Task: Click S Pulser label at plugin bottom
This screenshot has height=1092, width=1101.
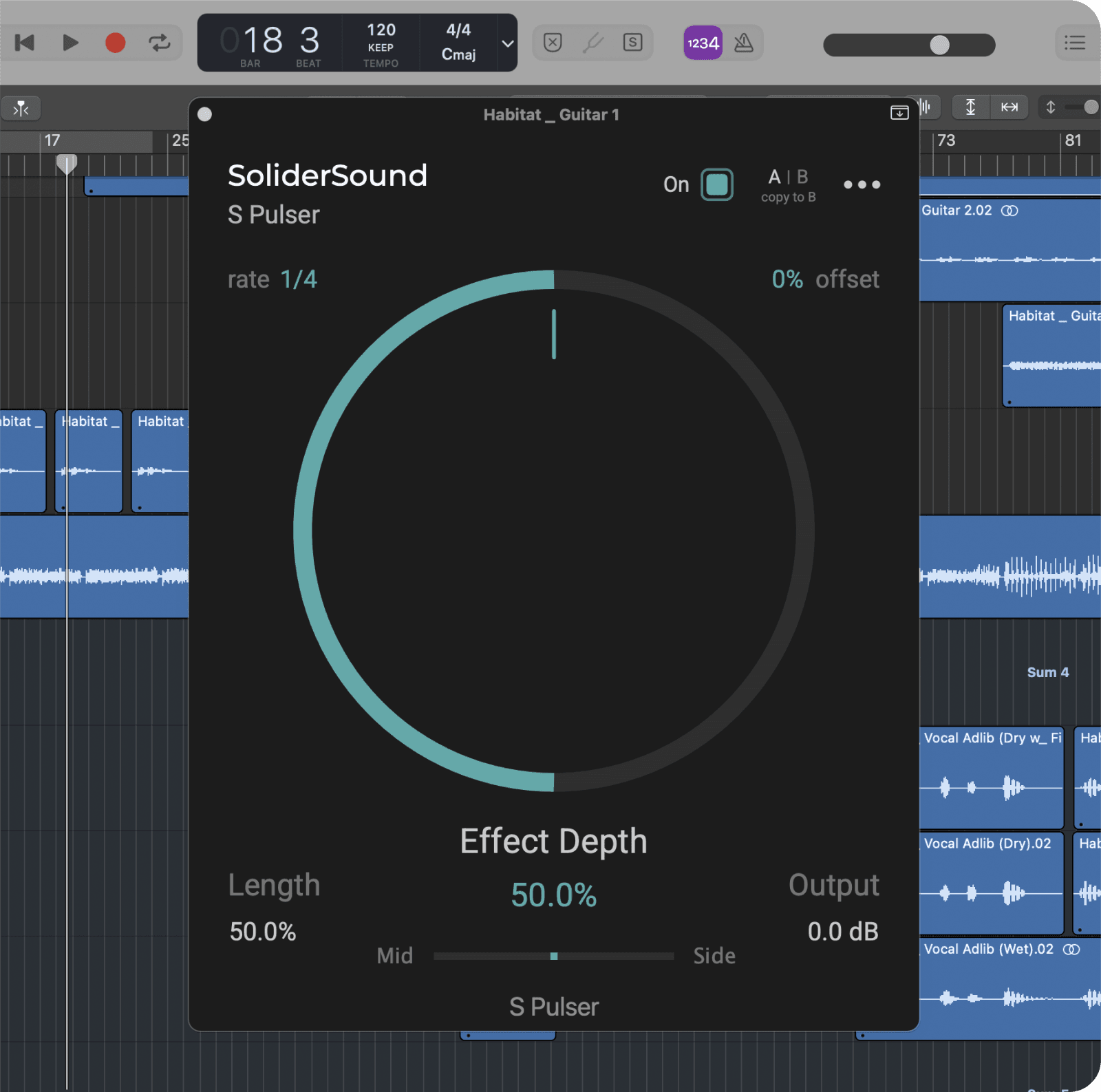Action: pyautogui.click(x=554, y=1007)
